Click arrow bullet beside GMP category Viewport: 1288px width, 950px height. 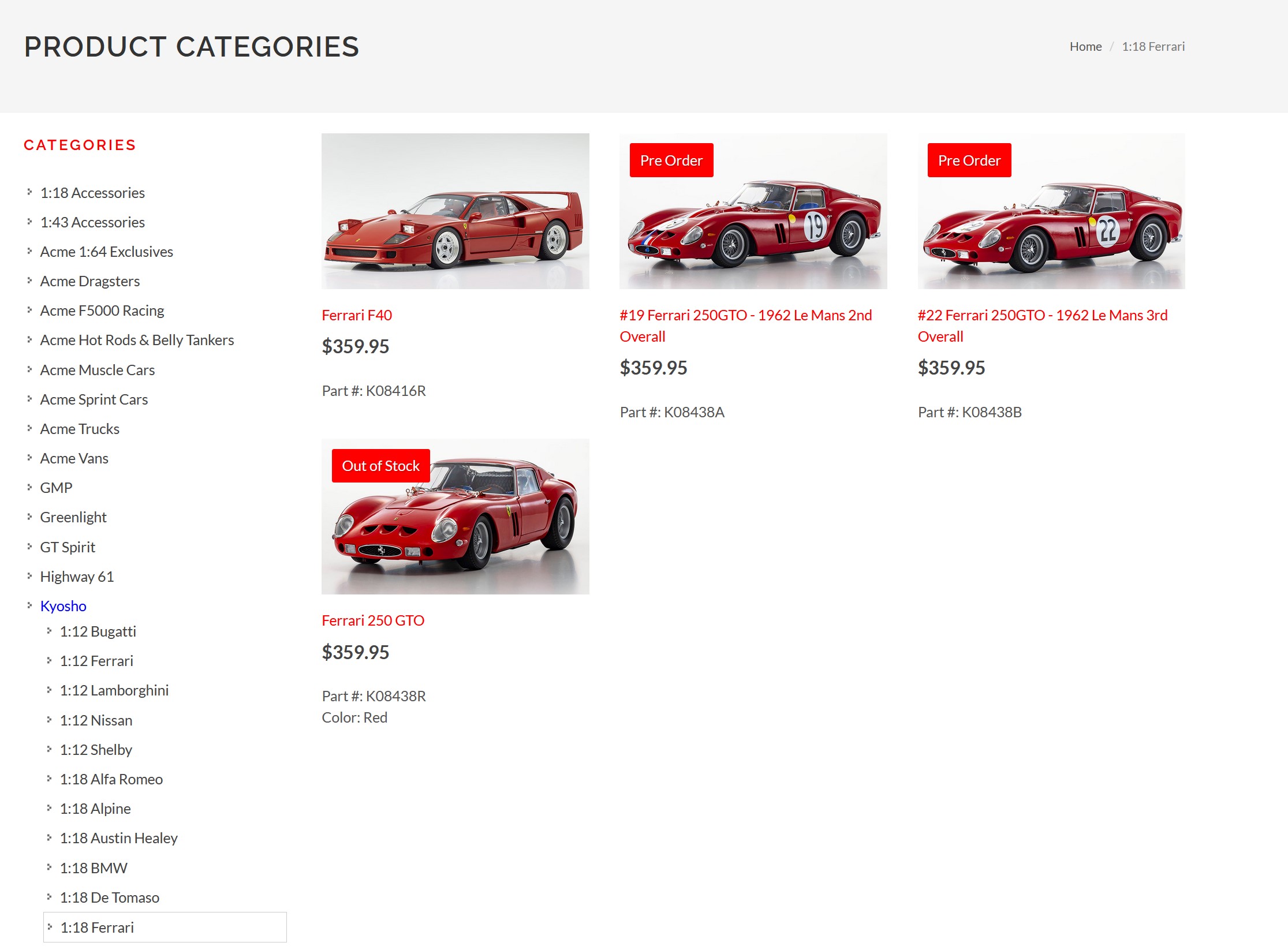pyautogui.click(x=29, y=487)
